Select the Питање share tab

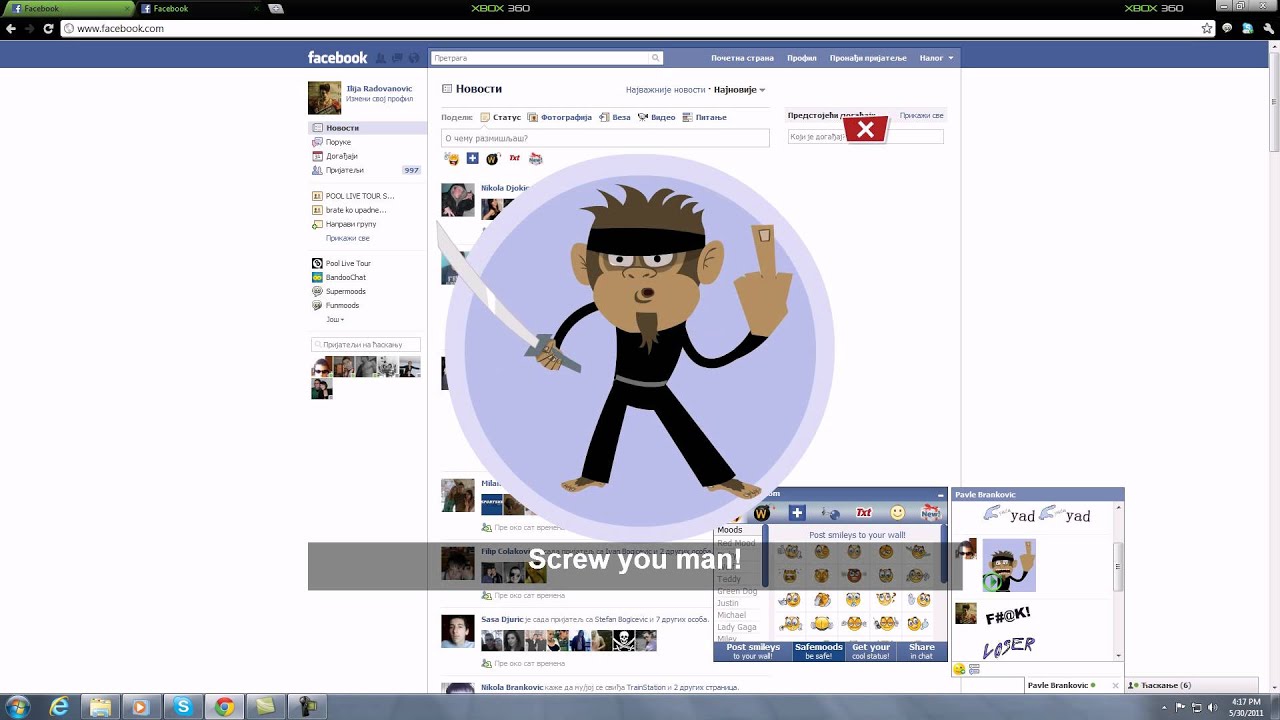(x=704, y=117)
